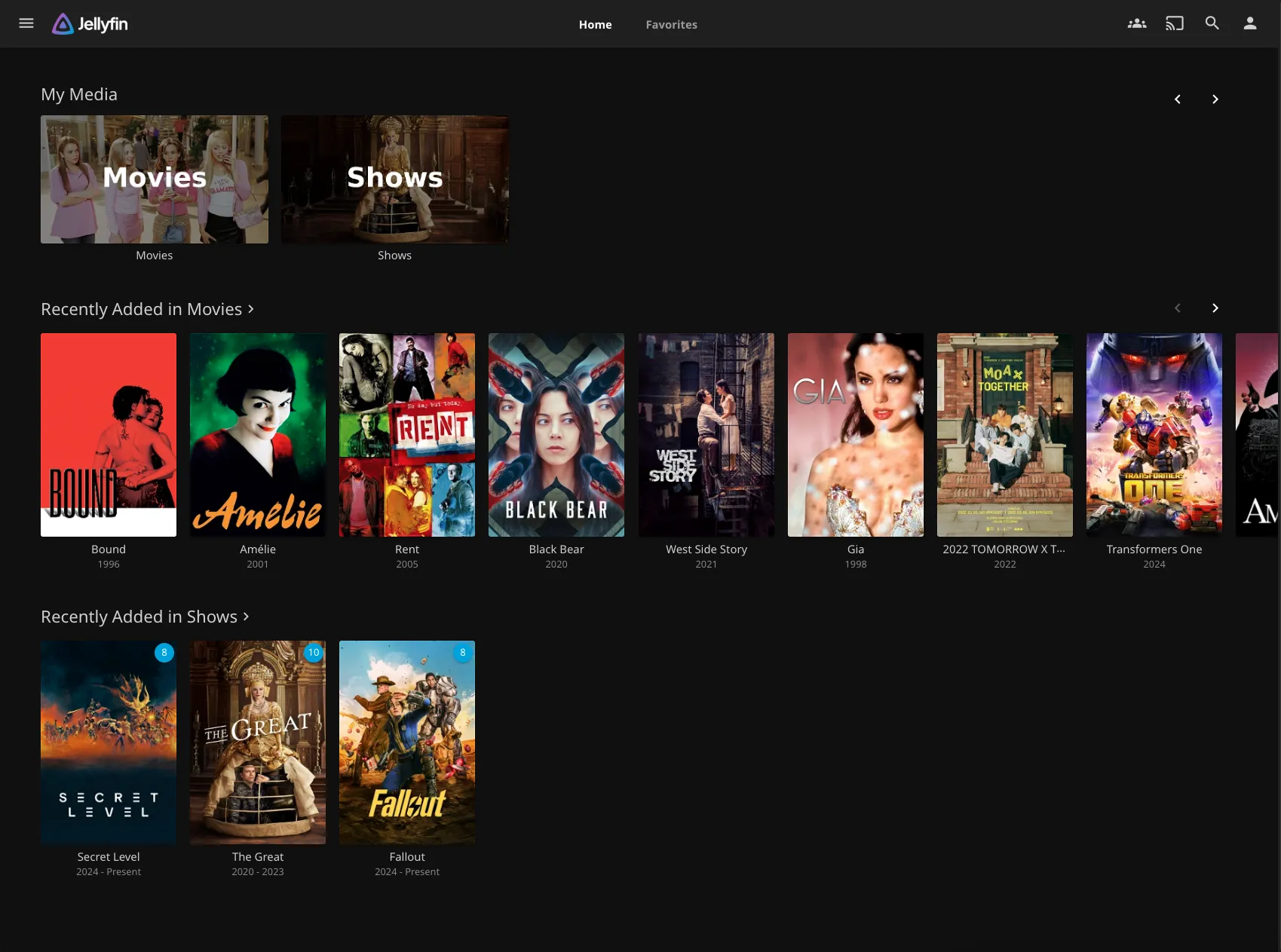This screenshot has height=952, width=1281.
Task: Click Secret Level unplayed count badge 8
Action: click(164, 653)
